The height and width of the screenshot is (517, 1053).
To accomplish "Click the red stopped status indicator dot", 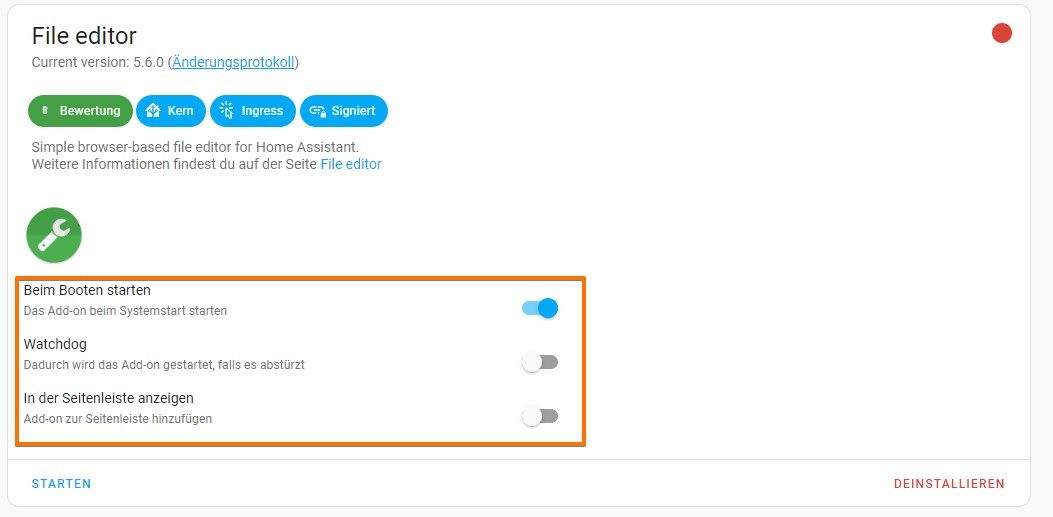I will tap(1001, 33).
